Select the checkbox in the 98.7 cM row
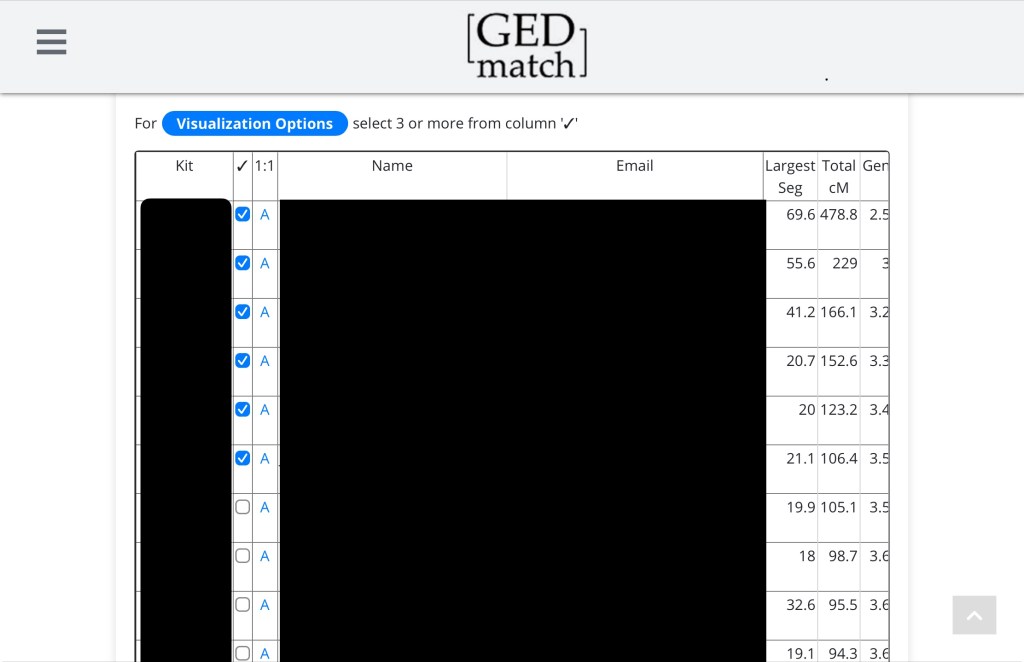Viewport: 1024px width, 662px height. pos(243,556)
